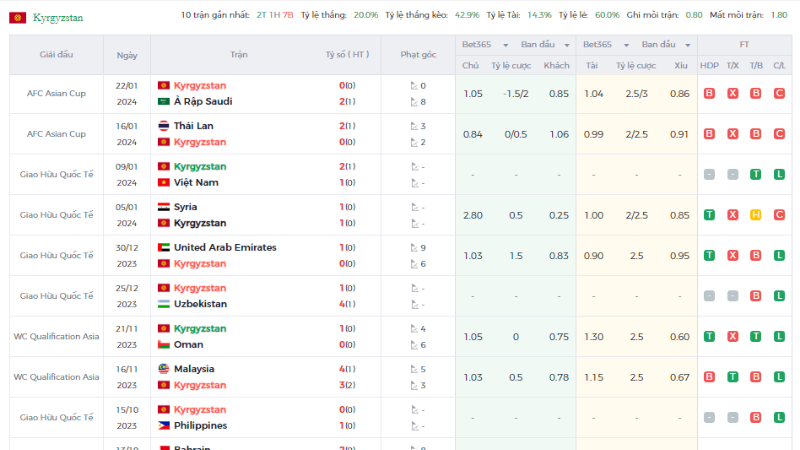Click the Việt Nam team link
The width and height of the screenshot is (800, 450).
point(196,183)
